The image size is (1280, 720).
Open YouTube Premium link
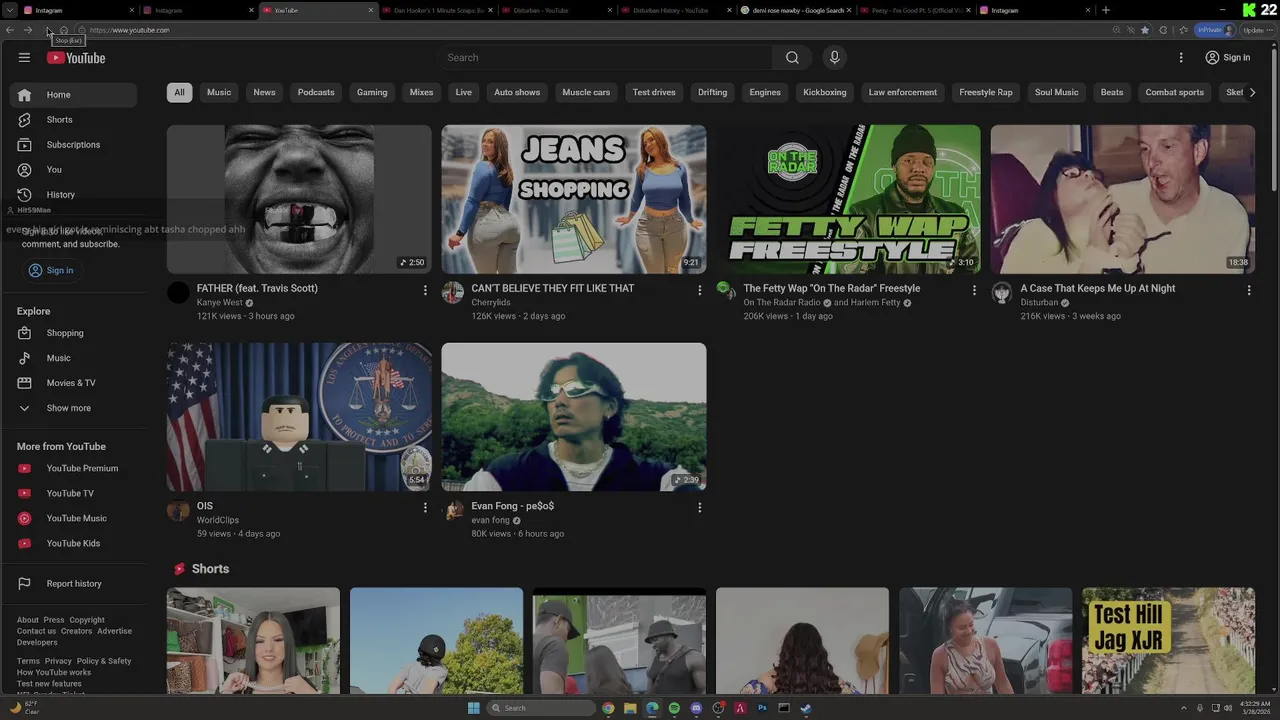click(73, 468)
